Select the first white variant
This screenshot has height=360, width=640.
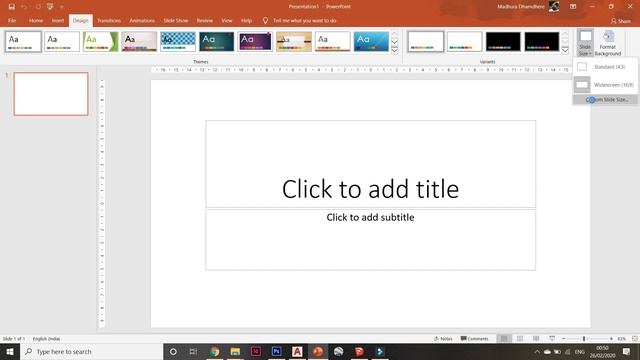(x=426, y=42)
